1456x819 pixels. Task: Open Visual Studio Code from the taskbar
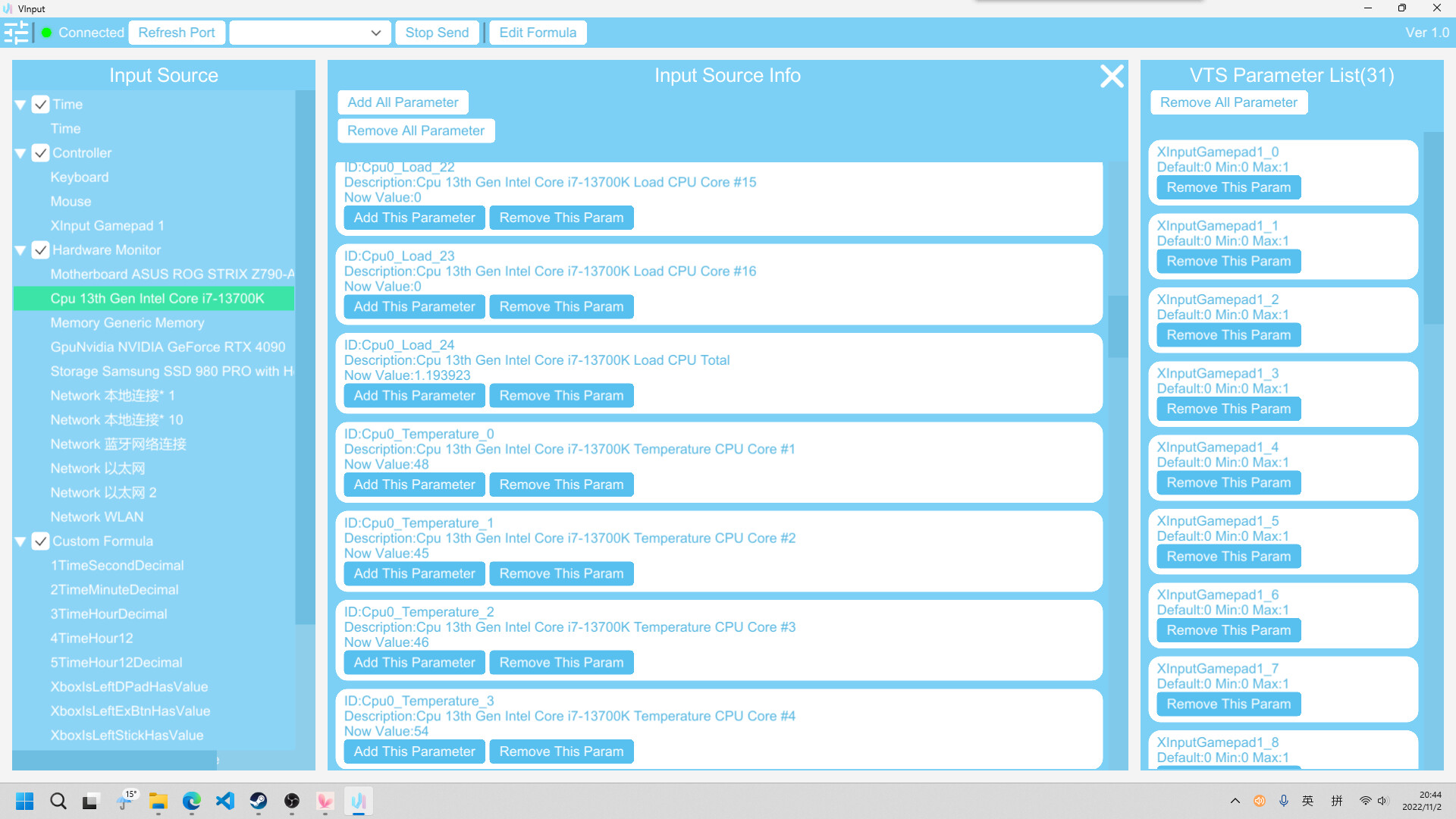tap(224, 801)
